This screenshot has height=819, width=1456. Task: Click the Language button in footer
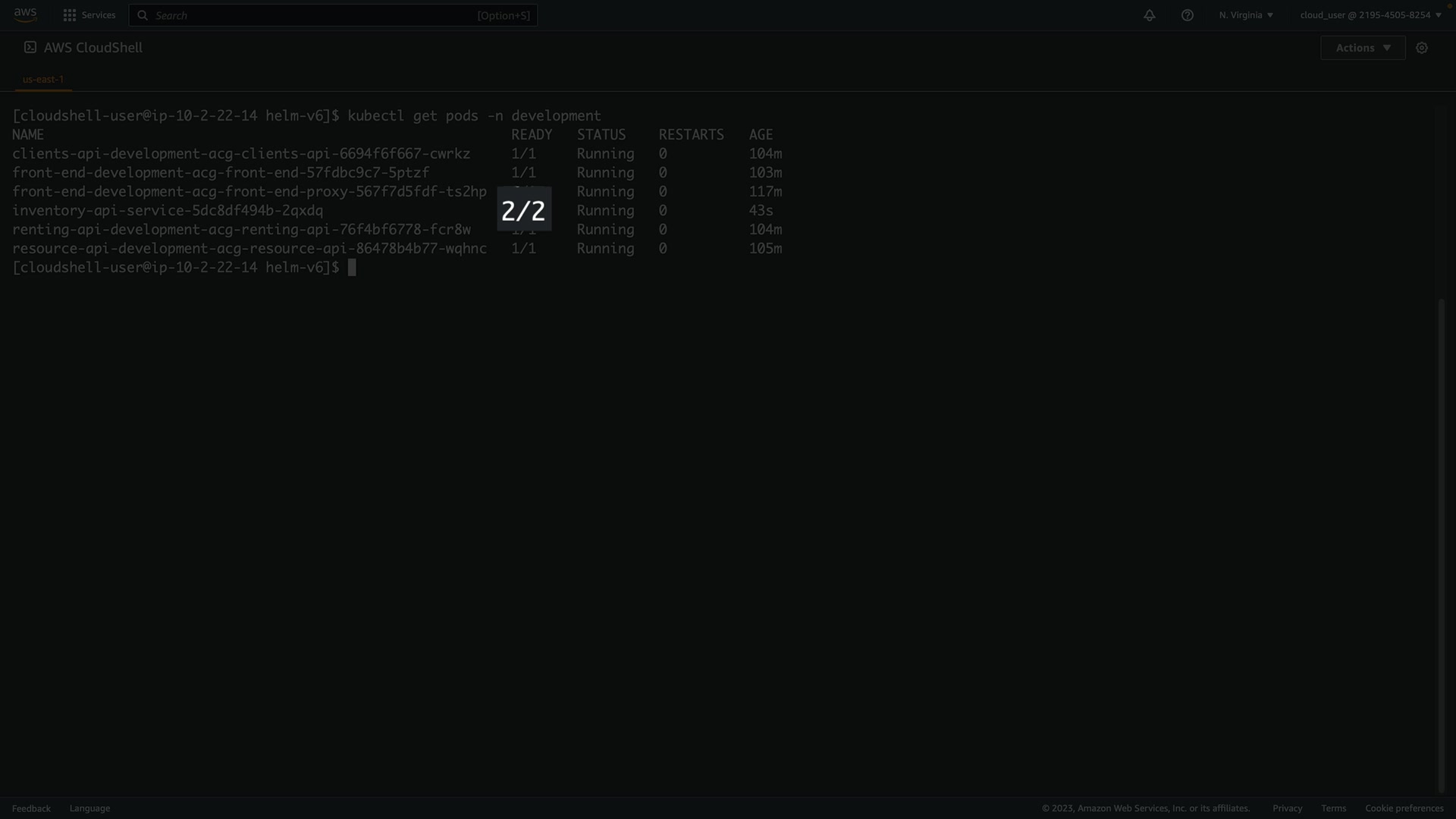pos(89,808)
